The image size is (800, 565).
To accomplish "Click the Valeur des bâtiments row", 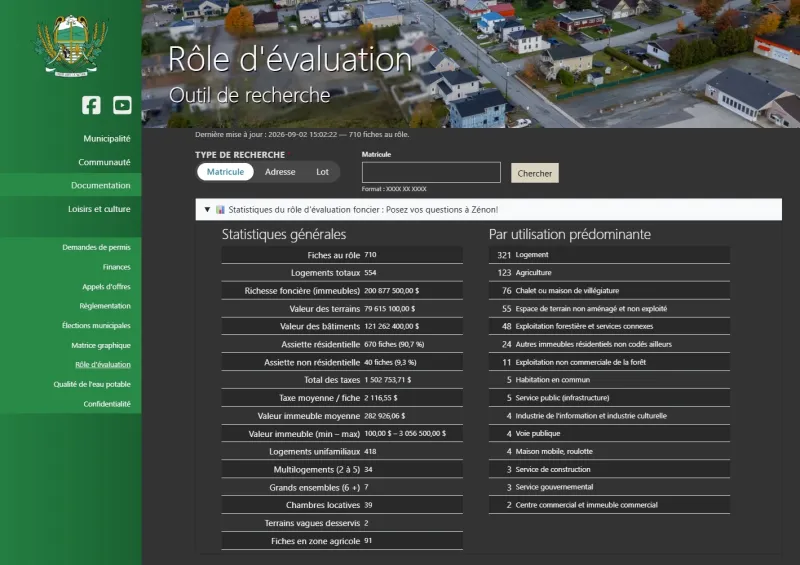I will tap(342, 326).
